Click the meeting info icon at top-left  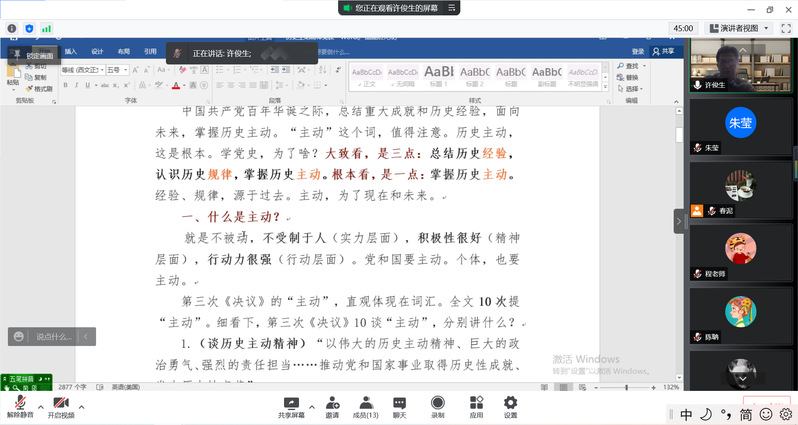click(12, 29)
